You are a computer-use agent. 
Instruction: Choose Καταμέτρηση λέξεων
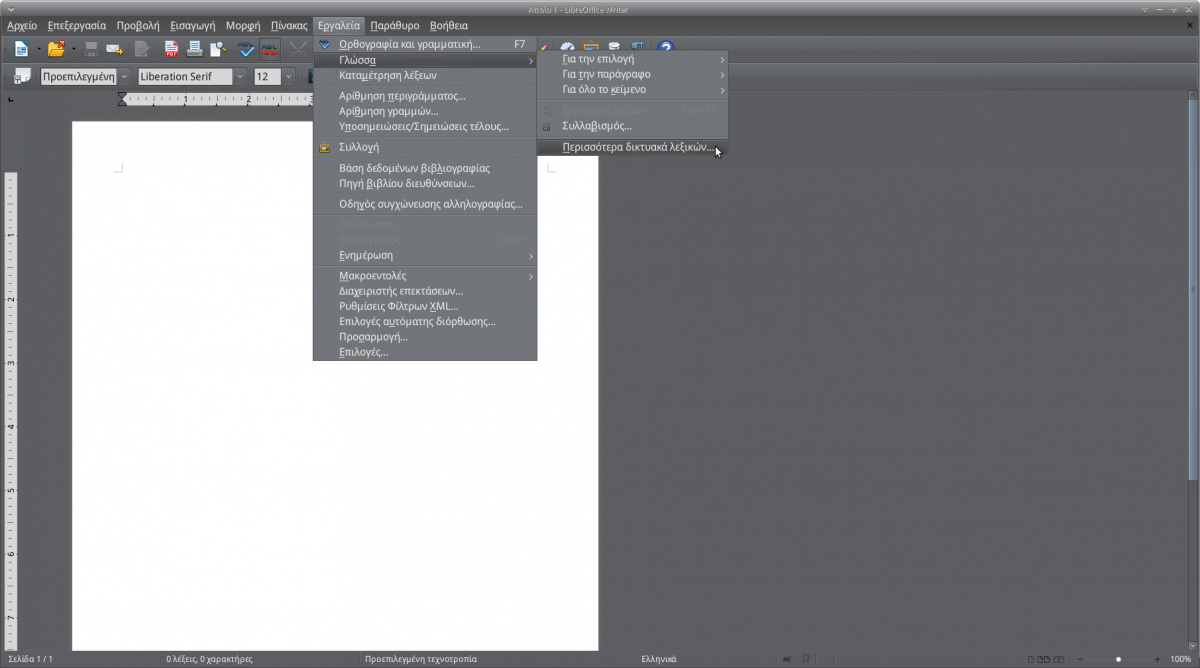[x=425, y=75]
